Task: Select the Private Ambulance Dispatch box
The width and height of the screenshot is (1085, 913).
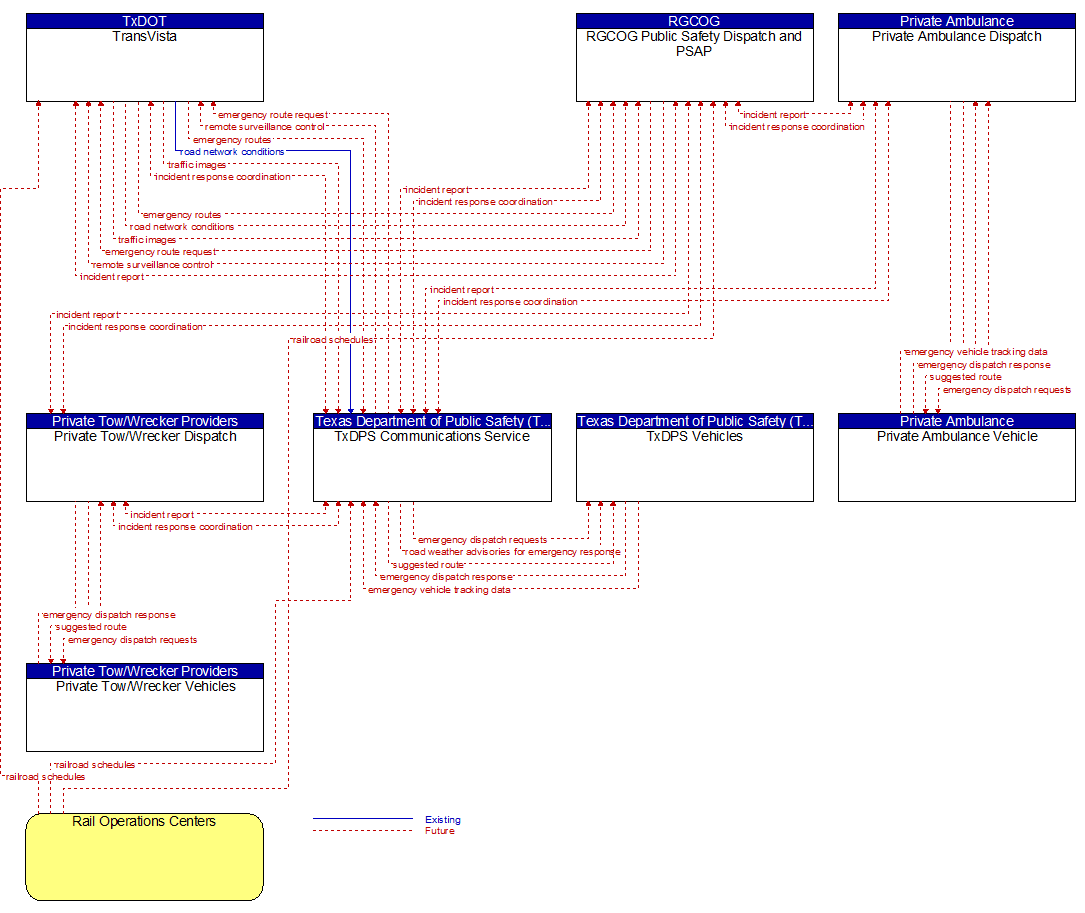Action: pos(956,57)
